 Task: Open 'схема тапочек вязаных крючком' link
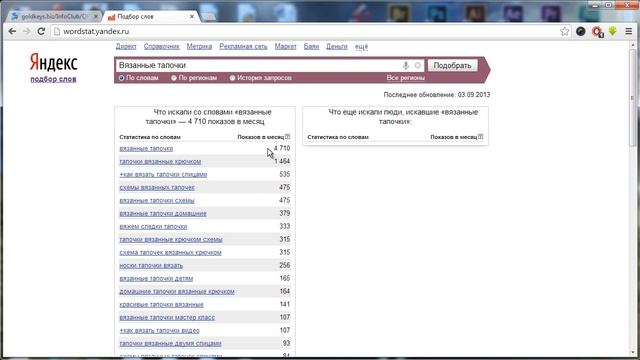[170, 253]
